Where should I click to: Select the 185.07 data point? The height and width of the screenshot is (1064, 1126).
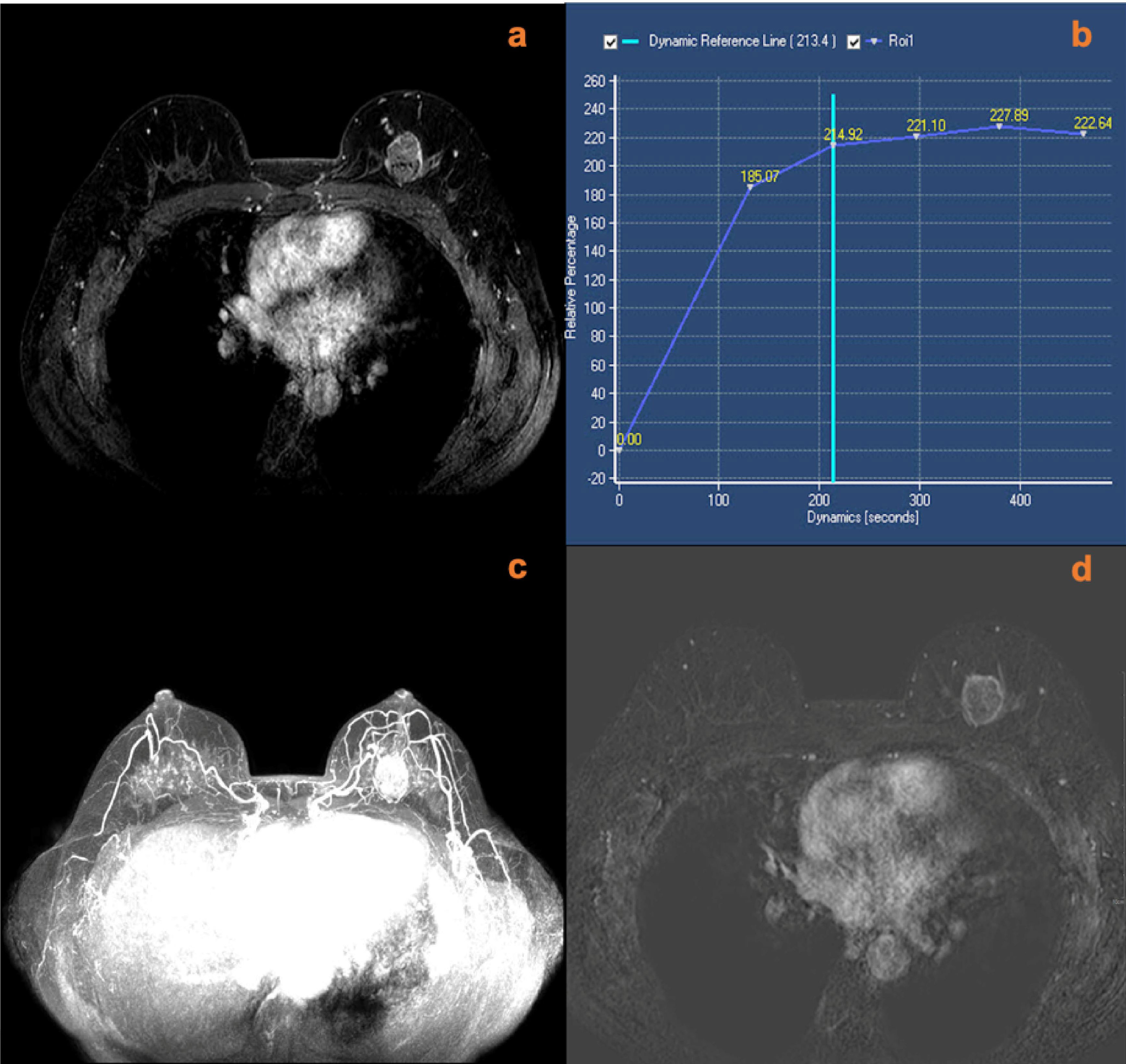[750, 187]
